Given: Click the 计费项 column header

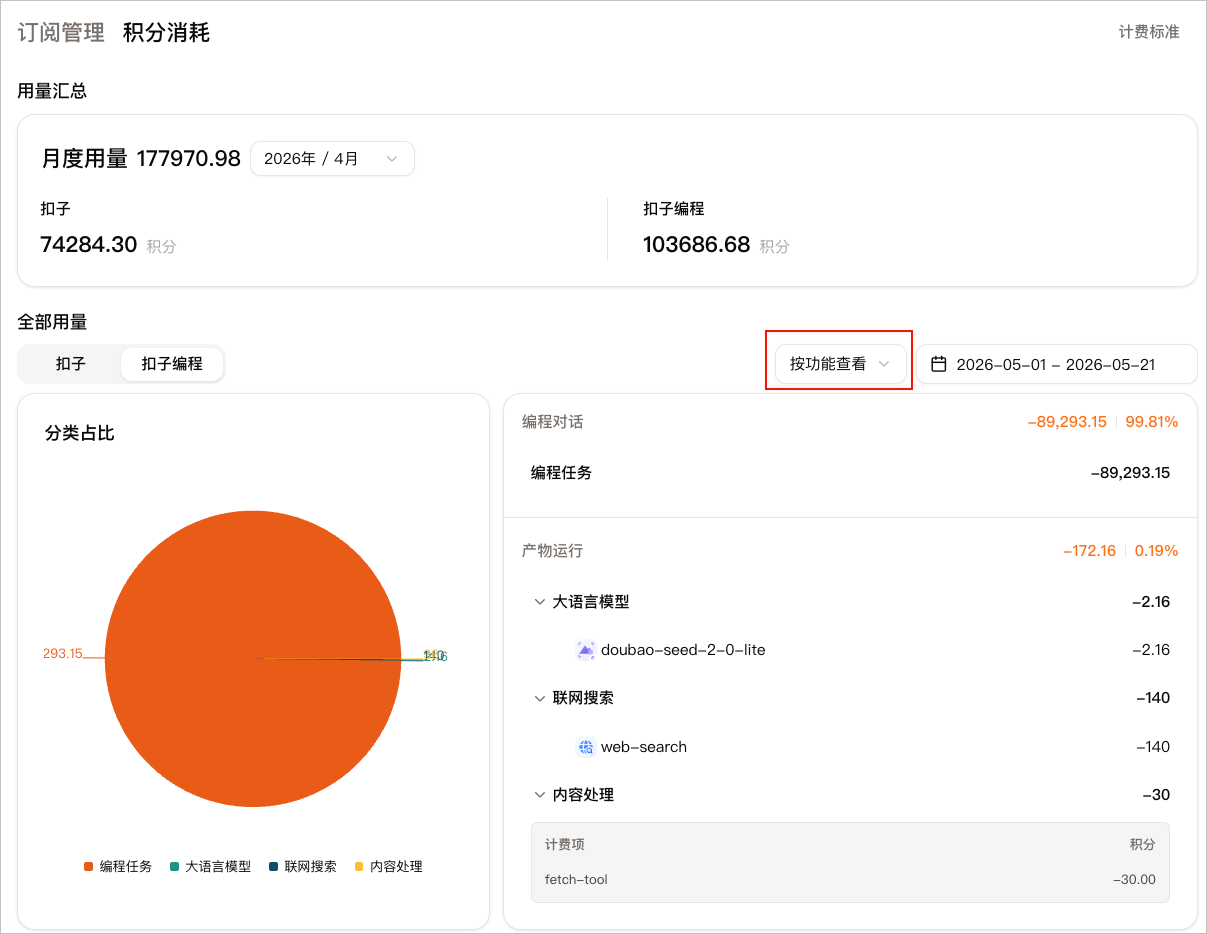Looking at the screenshot, I should [565, 845].
